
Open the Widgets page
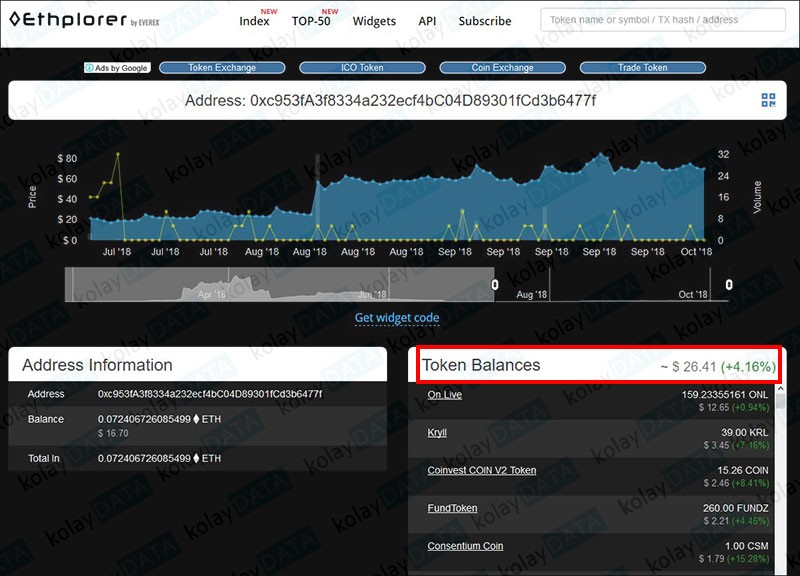coord(374,21)
